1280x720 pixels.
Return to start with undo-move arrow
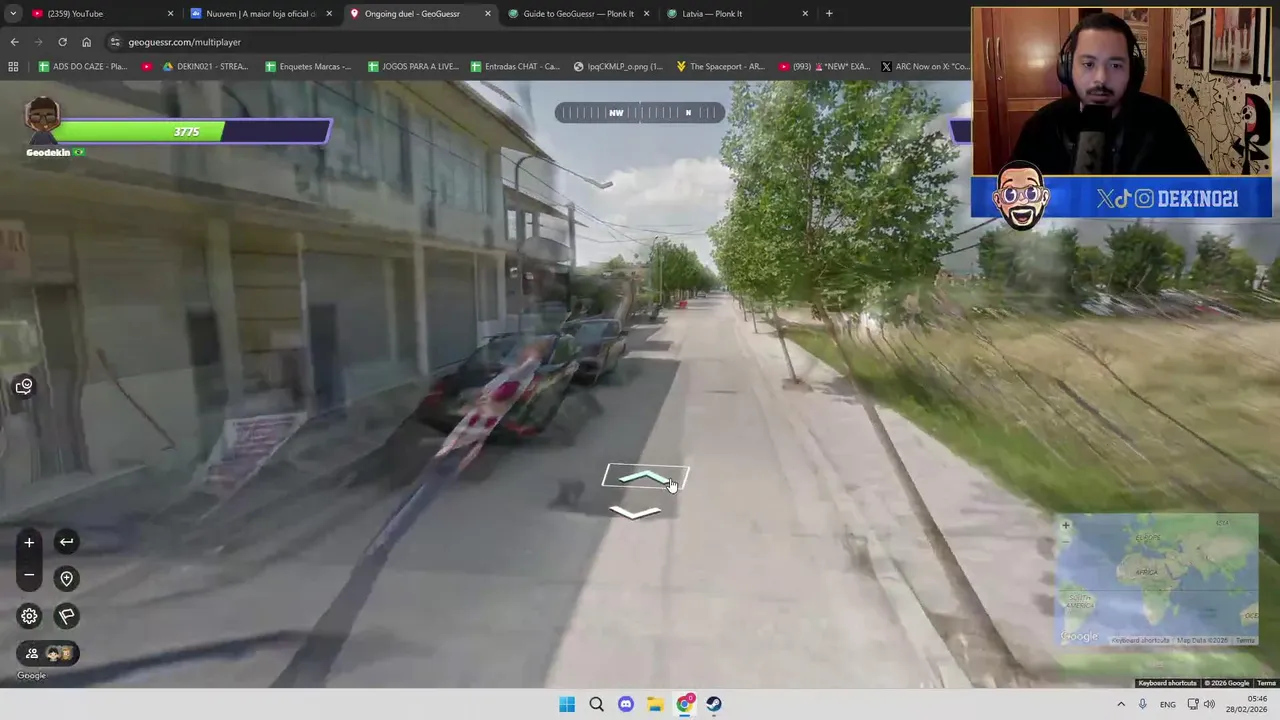pos(66,542)
